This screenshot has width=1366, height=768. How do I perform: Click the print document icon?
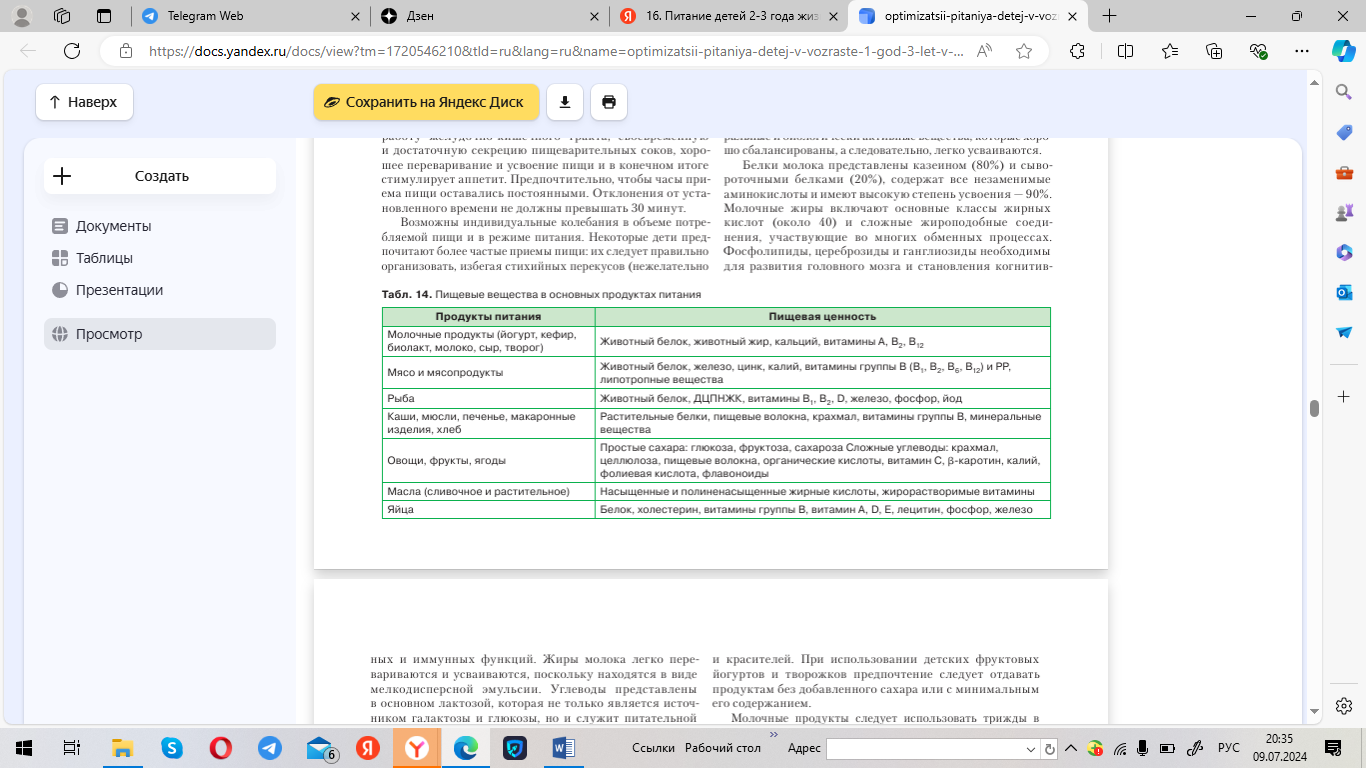609,102
